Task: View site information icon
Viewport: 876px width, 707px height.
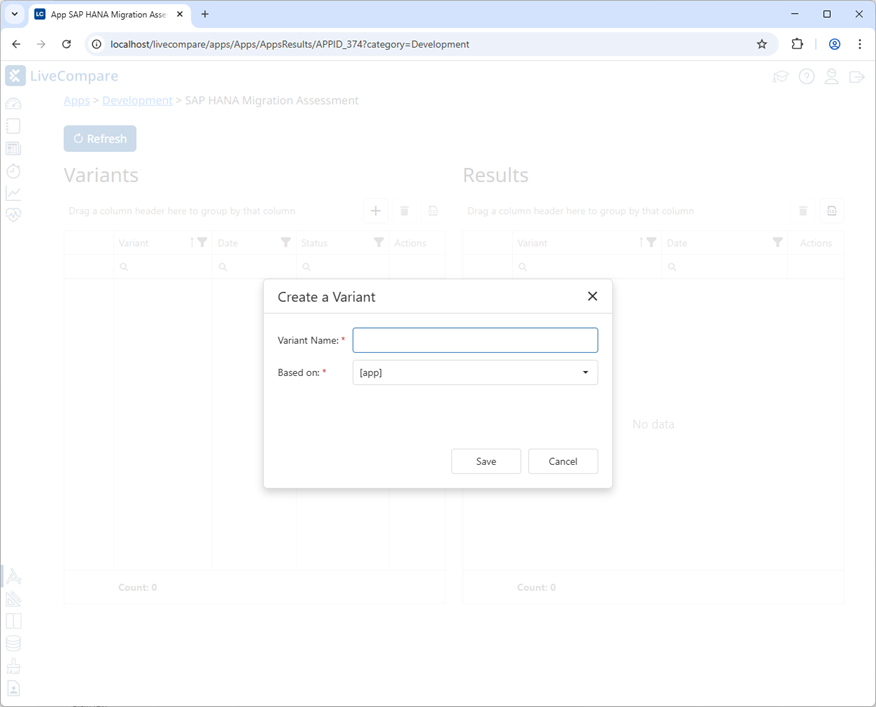Action: click(x=97, y=44)
